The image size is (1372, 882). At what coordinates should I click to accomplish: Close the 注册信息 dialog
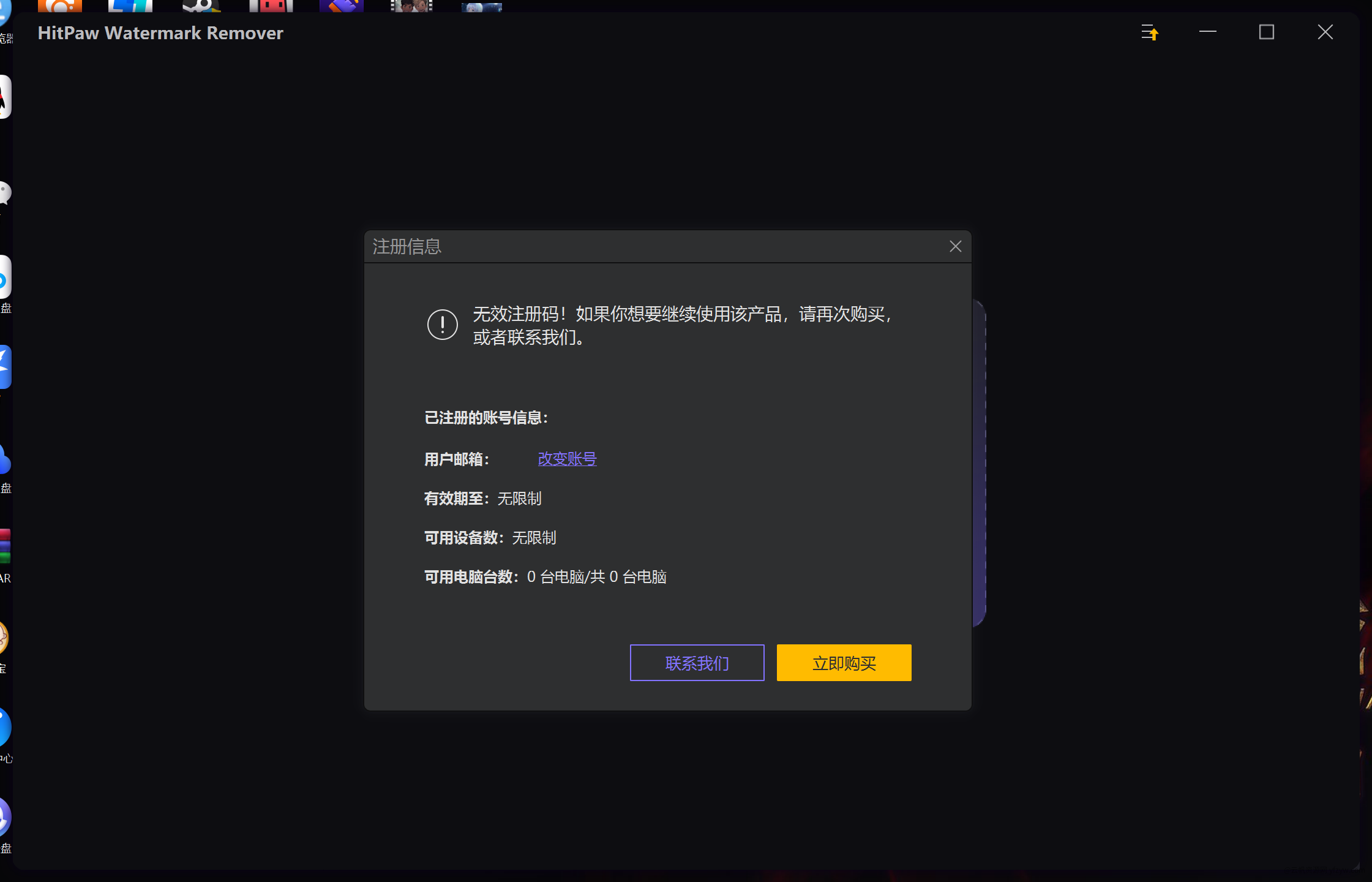[955, 246]
